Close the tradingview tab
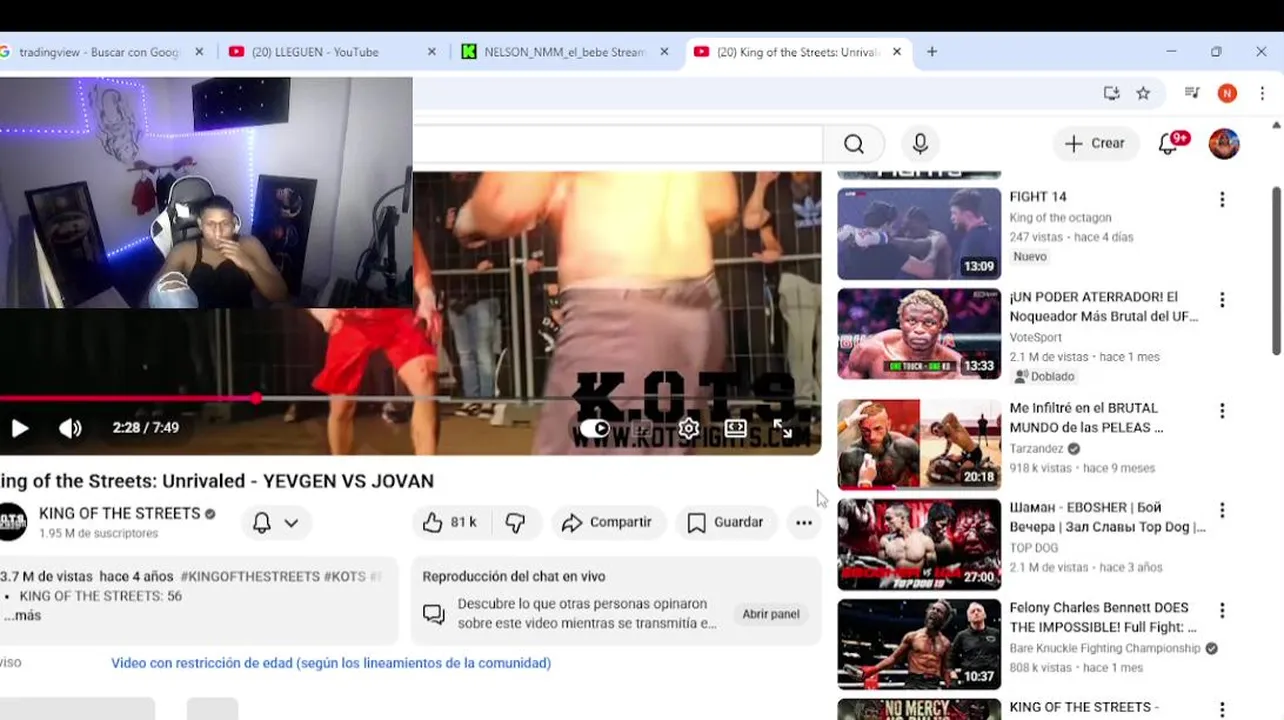The width and height of the screenshot is (1284, 720). (x=199, y=52)
